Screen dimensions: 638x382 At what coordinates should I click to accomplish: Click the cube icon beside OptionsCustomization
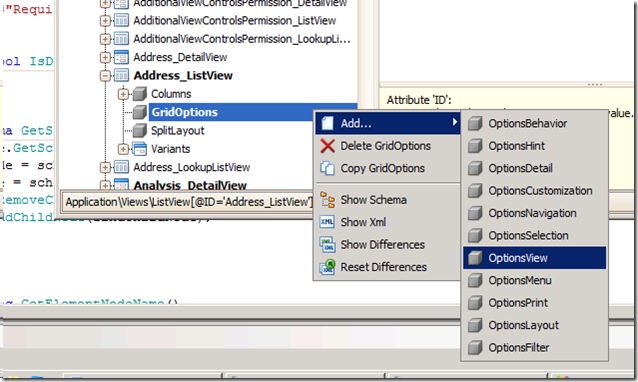tap(475, 191)
